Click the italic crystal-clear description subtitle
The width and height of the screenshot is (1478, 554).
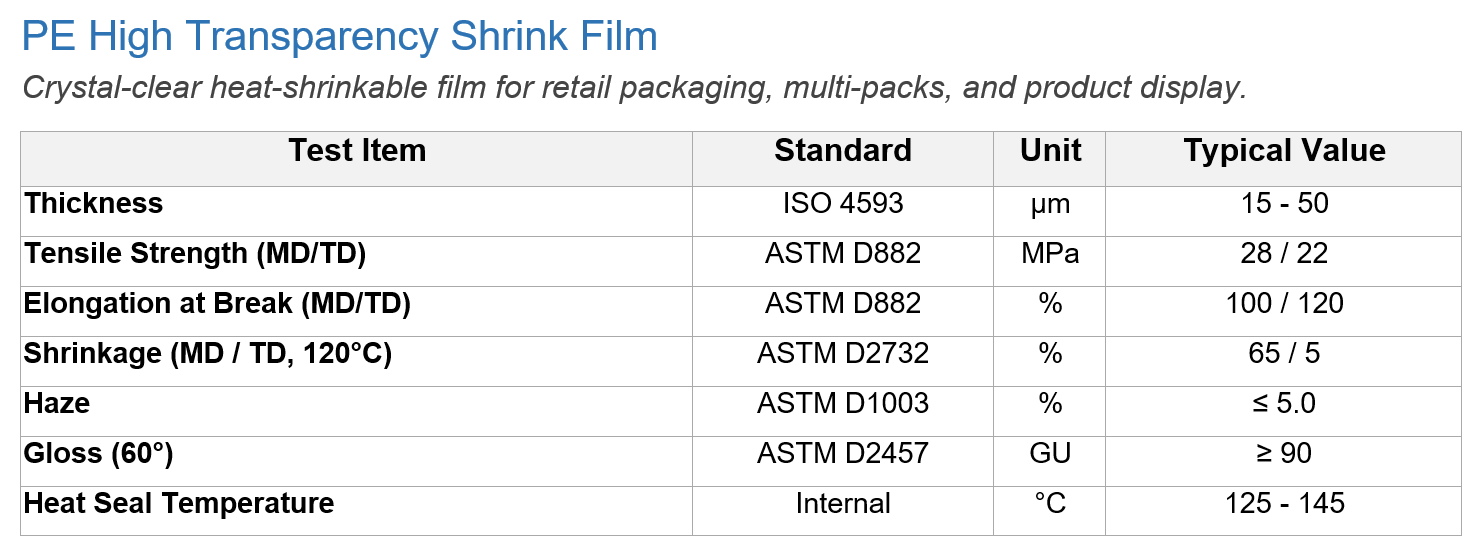coord(634,88)
